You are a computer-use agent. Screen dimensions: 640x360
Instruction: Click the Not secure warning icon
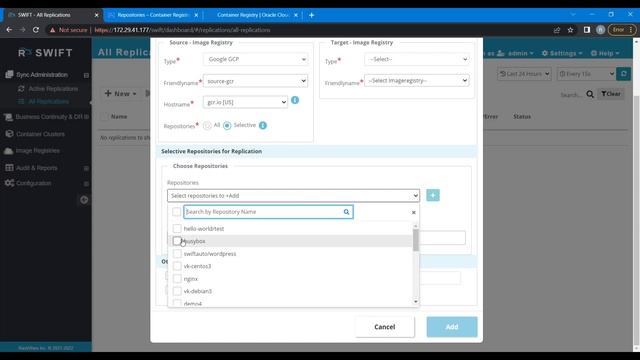coord(52,30)
